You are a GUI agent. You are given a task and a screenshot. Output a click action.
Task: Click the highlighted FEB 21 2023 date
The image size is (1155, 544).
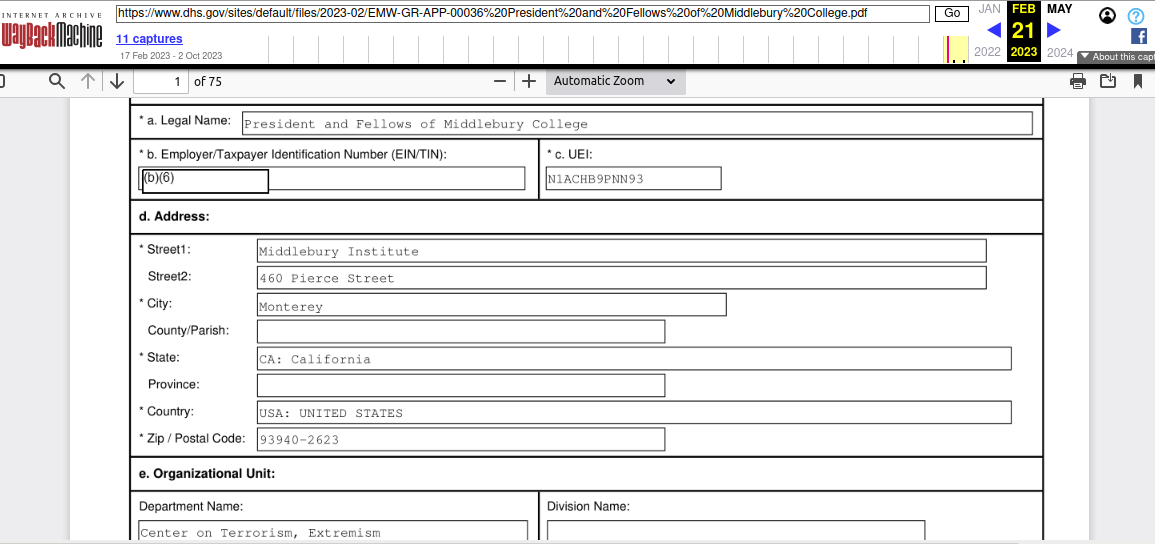[1024, 31]
